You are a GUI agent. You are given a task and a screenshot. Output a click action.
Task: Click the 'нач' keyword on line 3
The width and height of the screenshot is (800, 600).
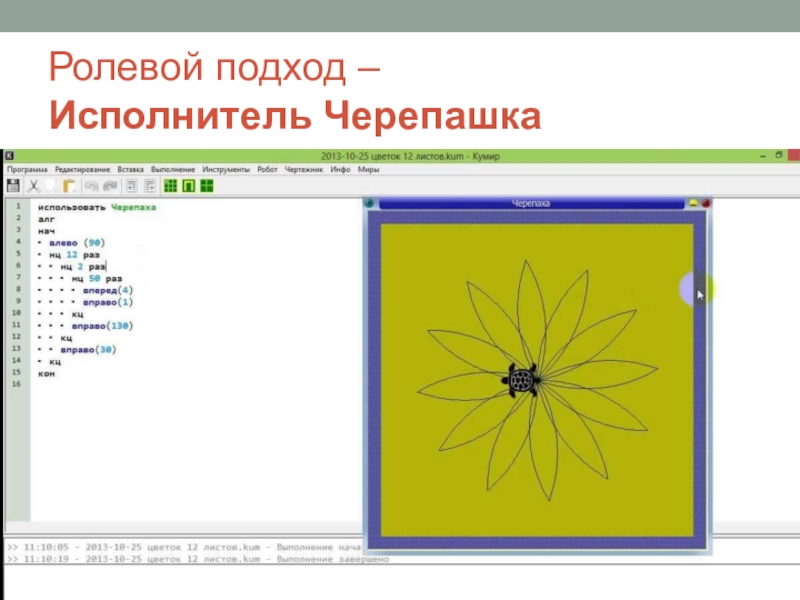click(46, 231)
